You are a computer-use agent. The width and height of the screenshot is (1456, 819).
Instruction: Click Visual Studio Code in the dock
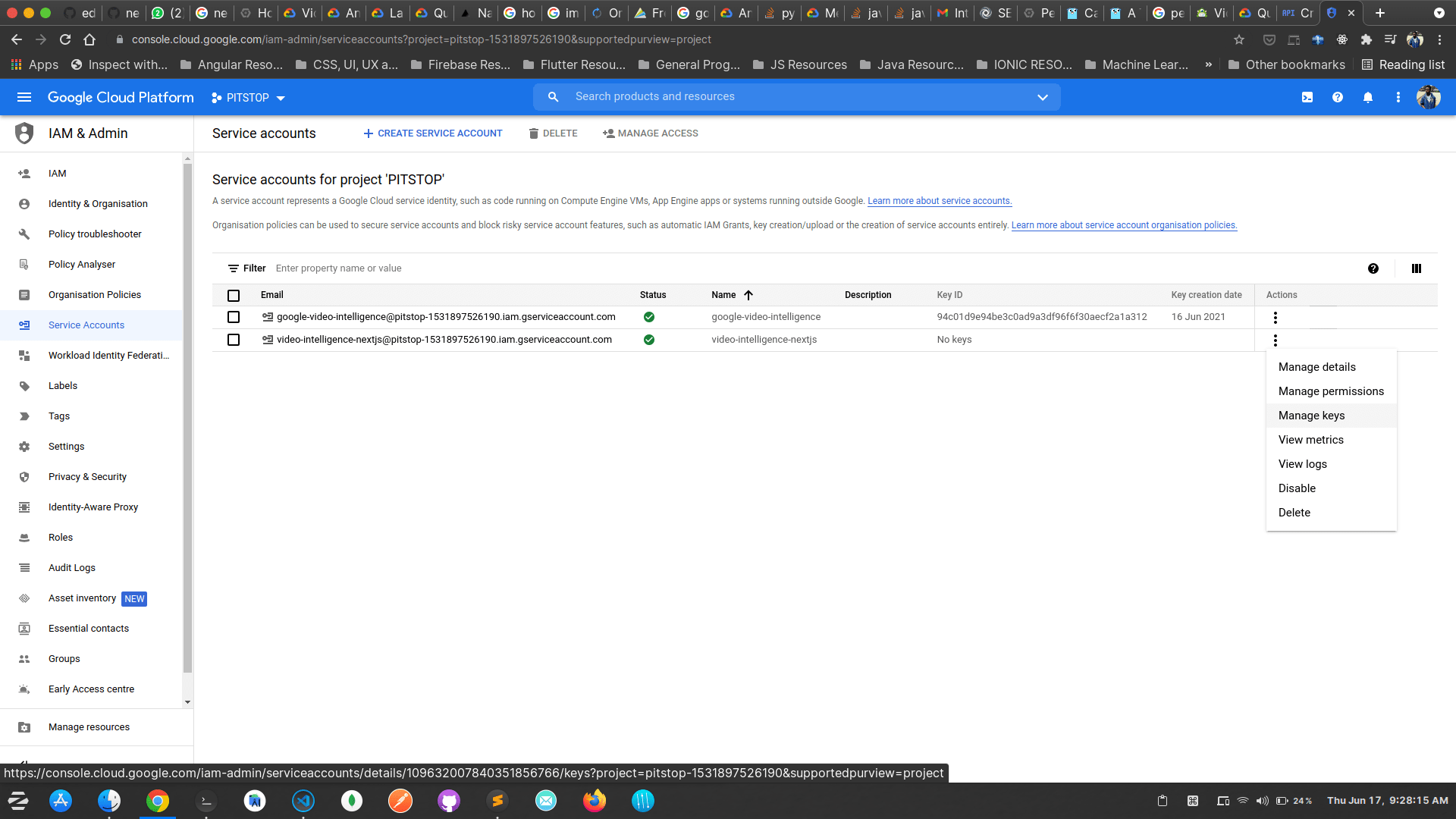(303, 801)
